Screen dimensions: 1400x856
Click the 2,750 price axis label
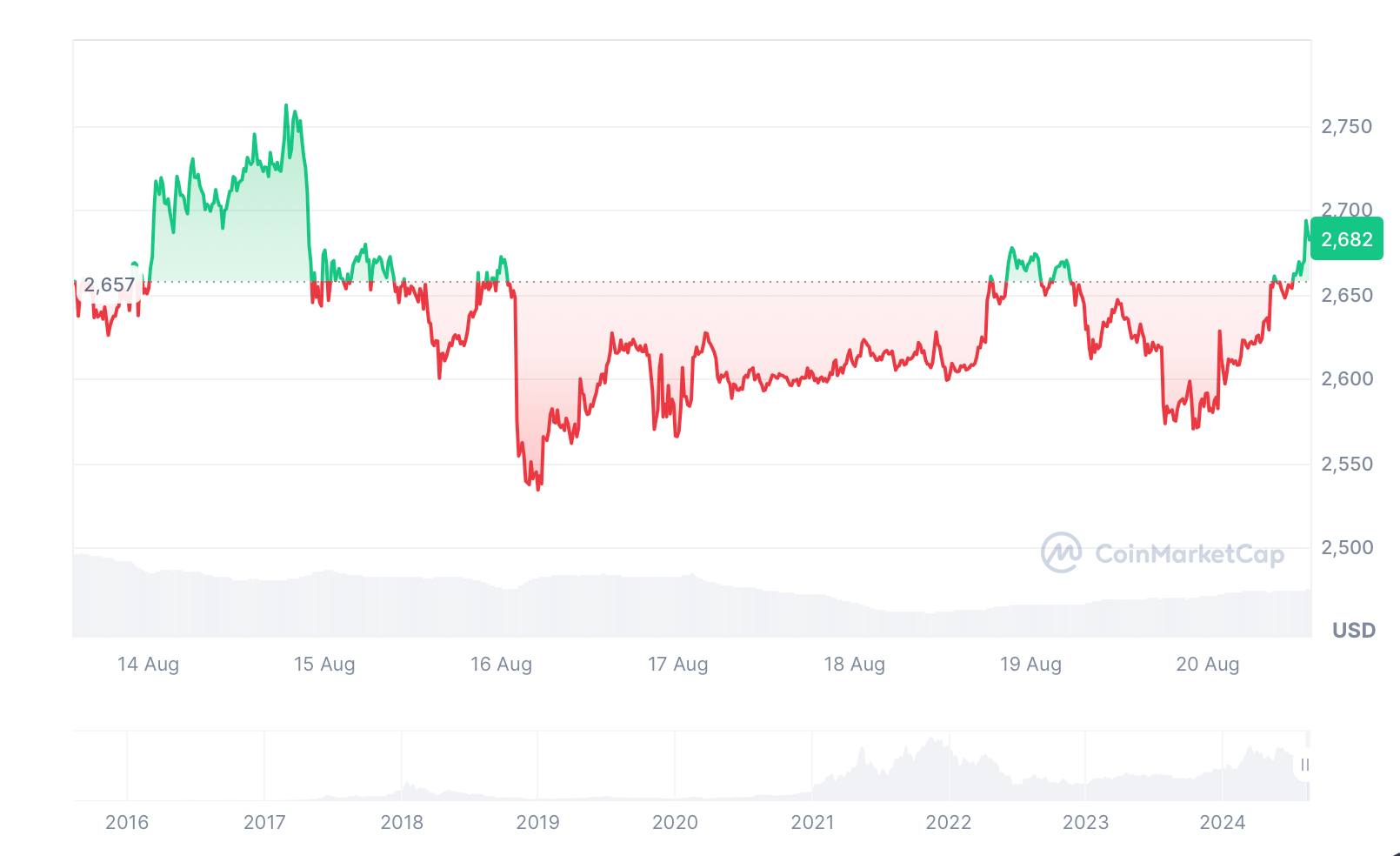click(x=1346, y=127)
